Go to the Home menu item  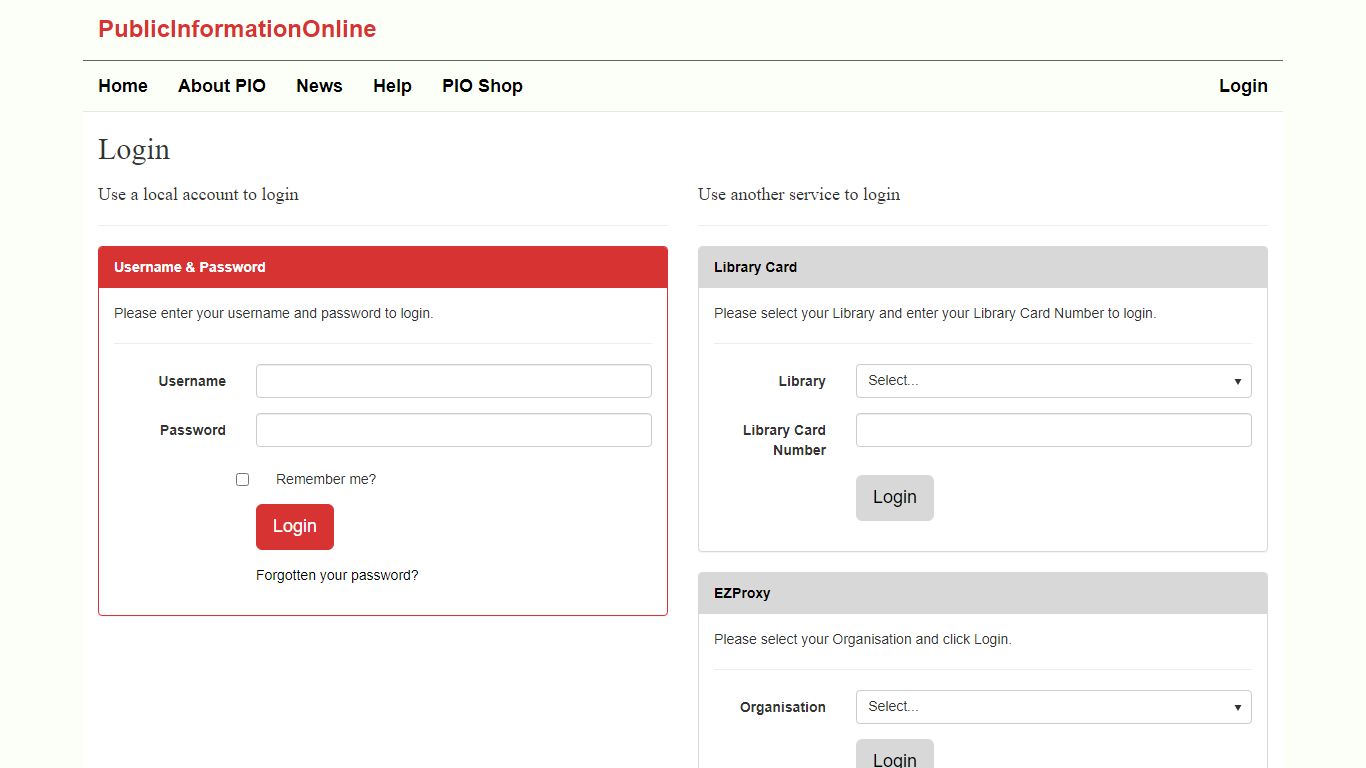[x=123, y=86]
